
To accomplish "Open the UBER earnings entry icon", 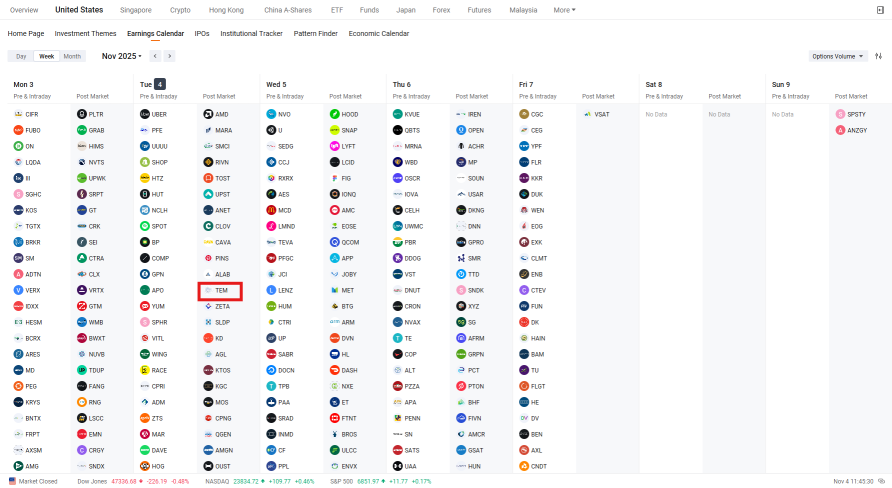I will 145,115.
